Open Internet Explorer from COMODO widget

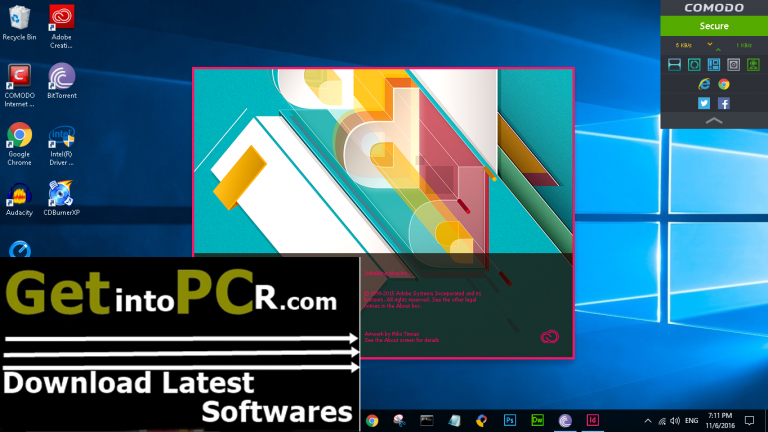[x=704, y=84]
